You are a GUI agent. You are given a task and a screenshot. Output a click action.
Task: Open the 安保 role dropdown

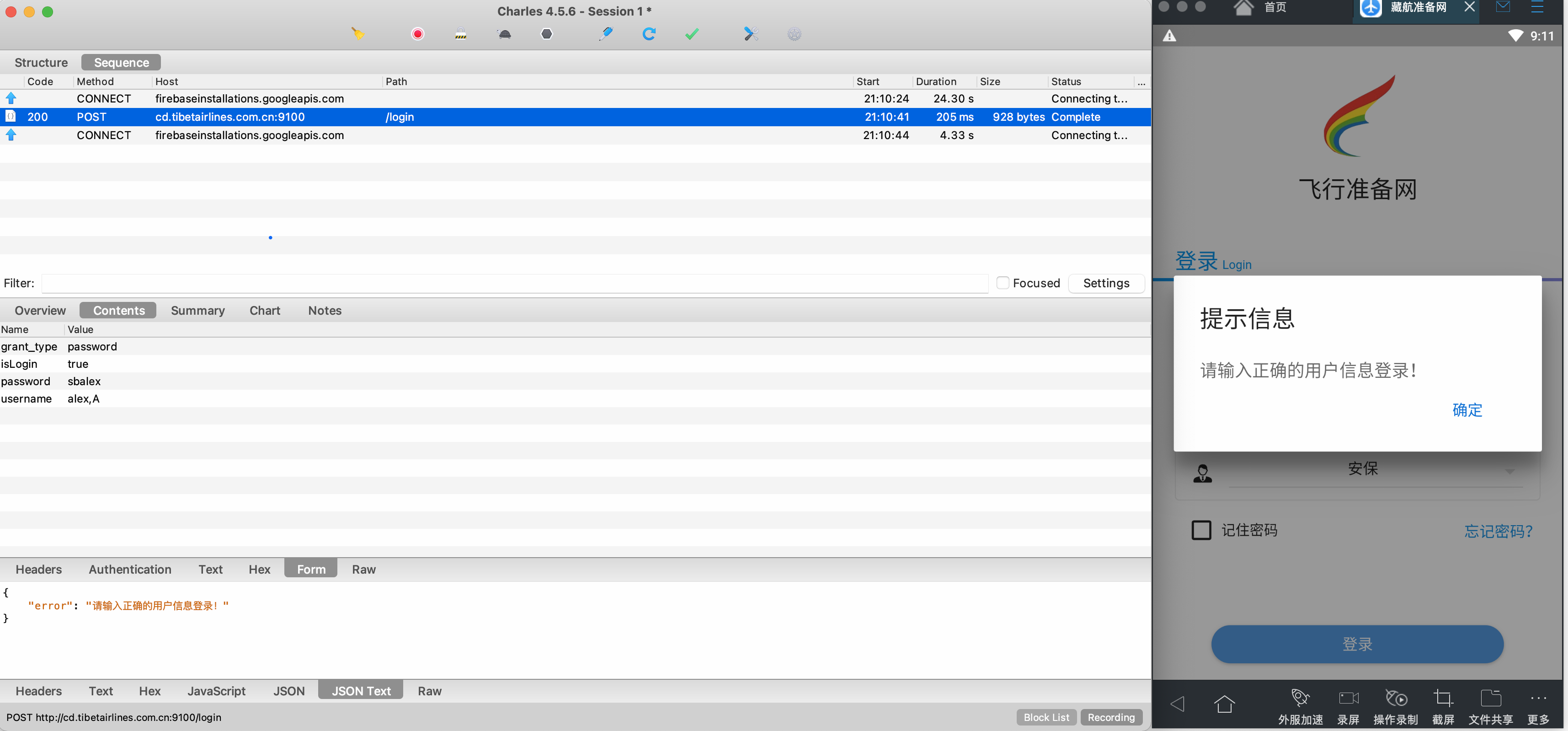coord(1364,469)
